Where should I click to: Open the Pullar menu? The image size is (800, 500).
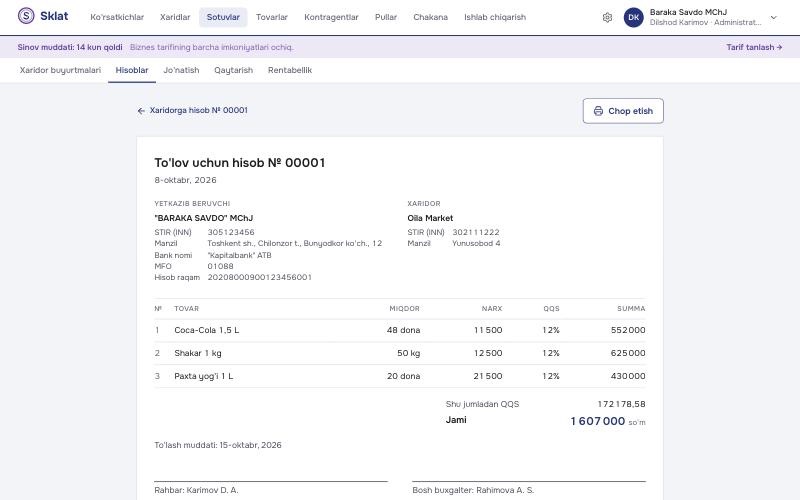click(386, 17)
